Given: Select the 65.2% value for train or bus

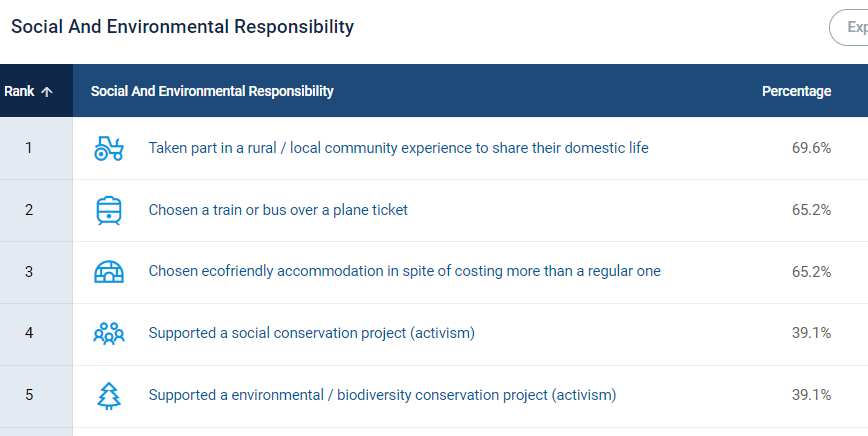Looking at the screenshot, I should pos(811,210).
